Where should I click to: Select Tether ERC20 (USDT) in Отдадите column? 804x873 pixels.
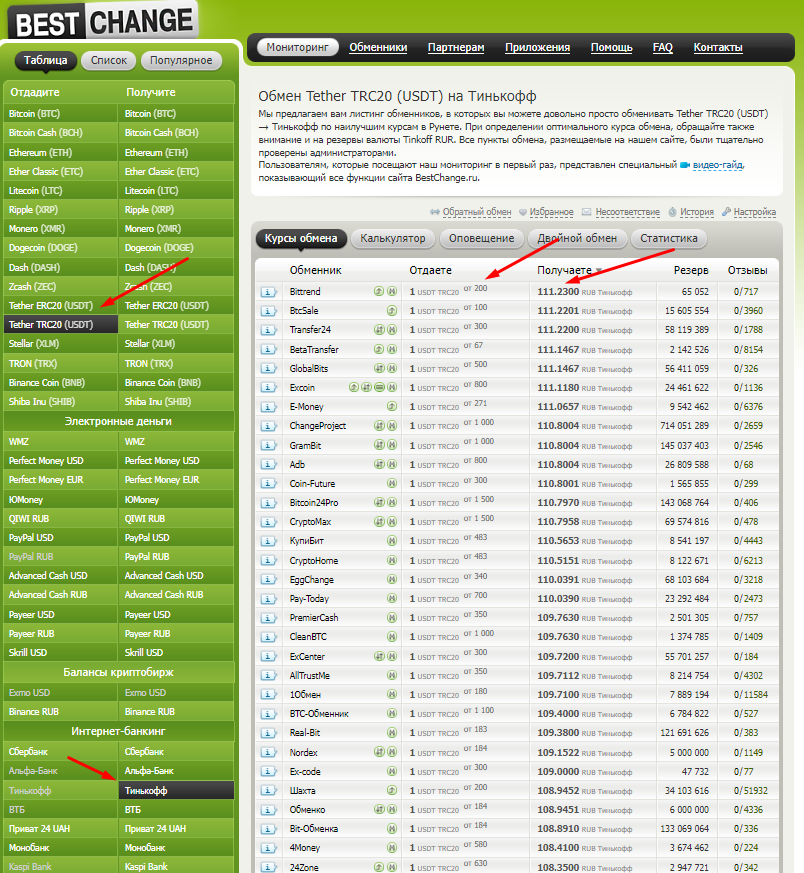coord(61,306)
